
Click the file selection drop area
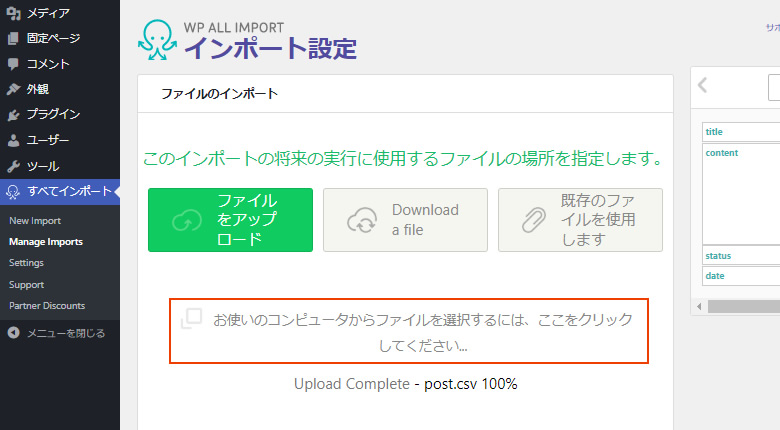coord(409,331)
